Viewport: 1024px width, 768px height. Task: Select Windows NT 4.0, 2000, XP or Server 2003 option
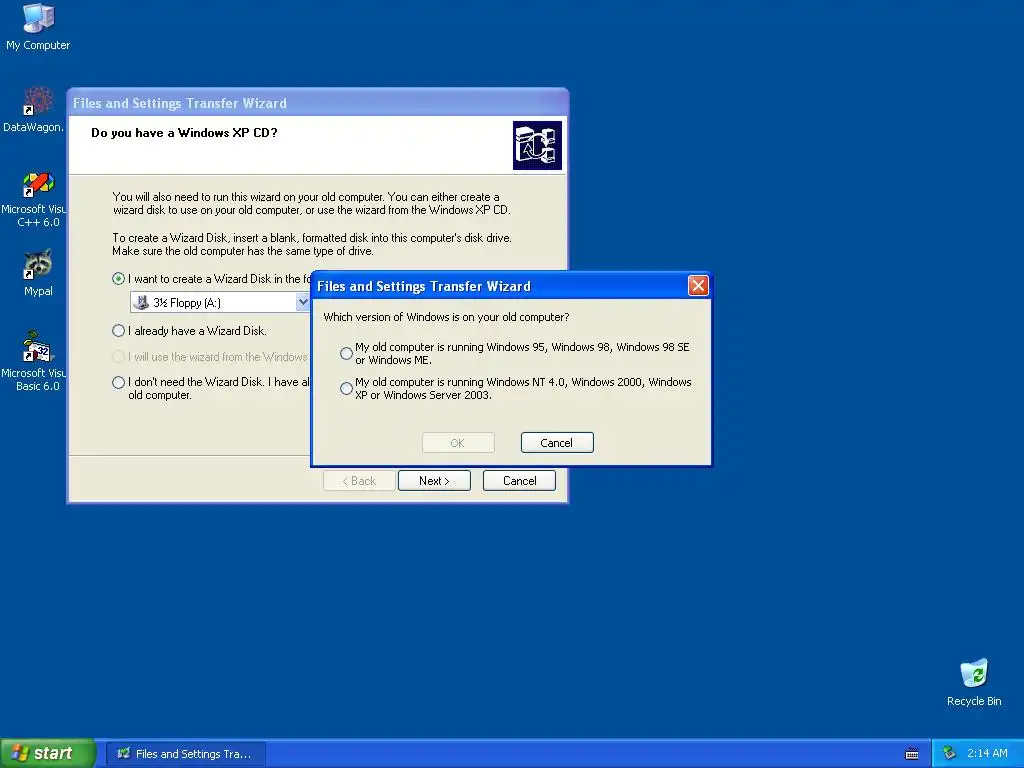point(346,389)
